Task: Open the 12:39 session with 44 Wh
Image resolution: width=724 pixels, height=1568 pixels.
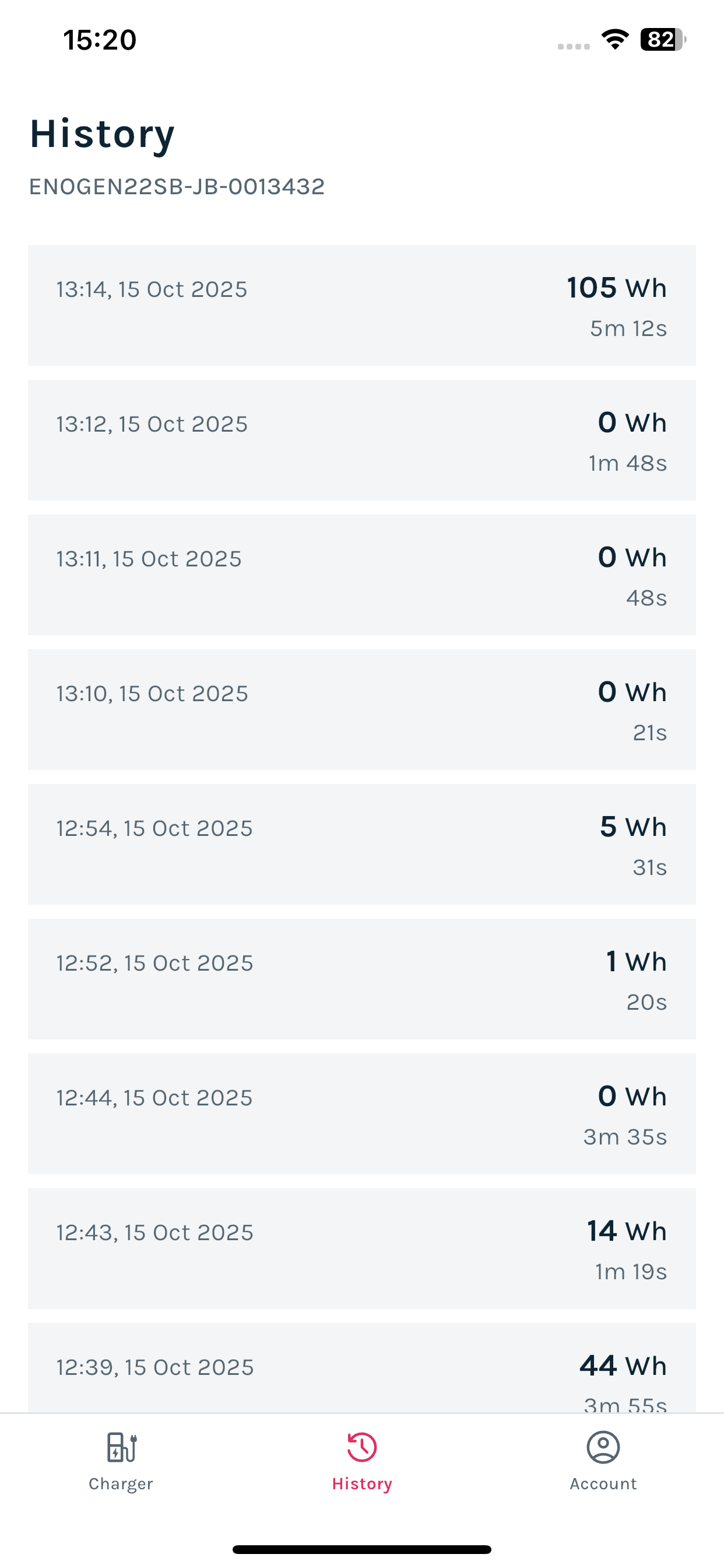Action: point(362,1368)
